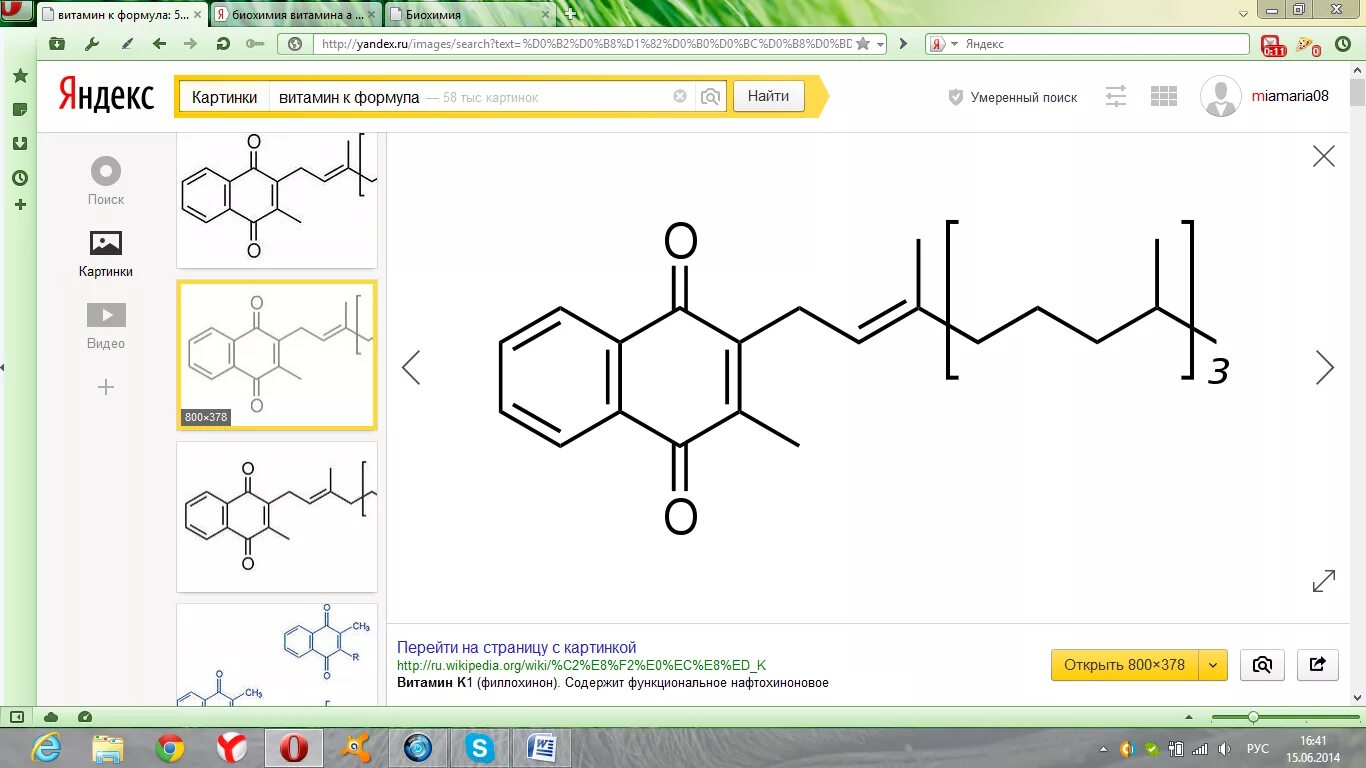Toggle the Opera panel sidebar button
1366x768 pixels.
17,717
